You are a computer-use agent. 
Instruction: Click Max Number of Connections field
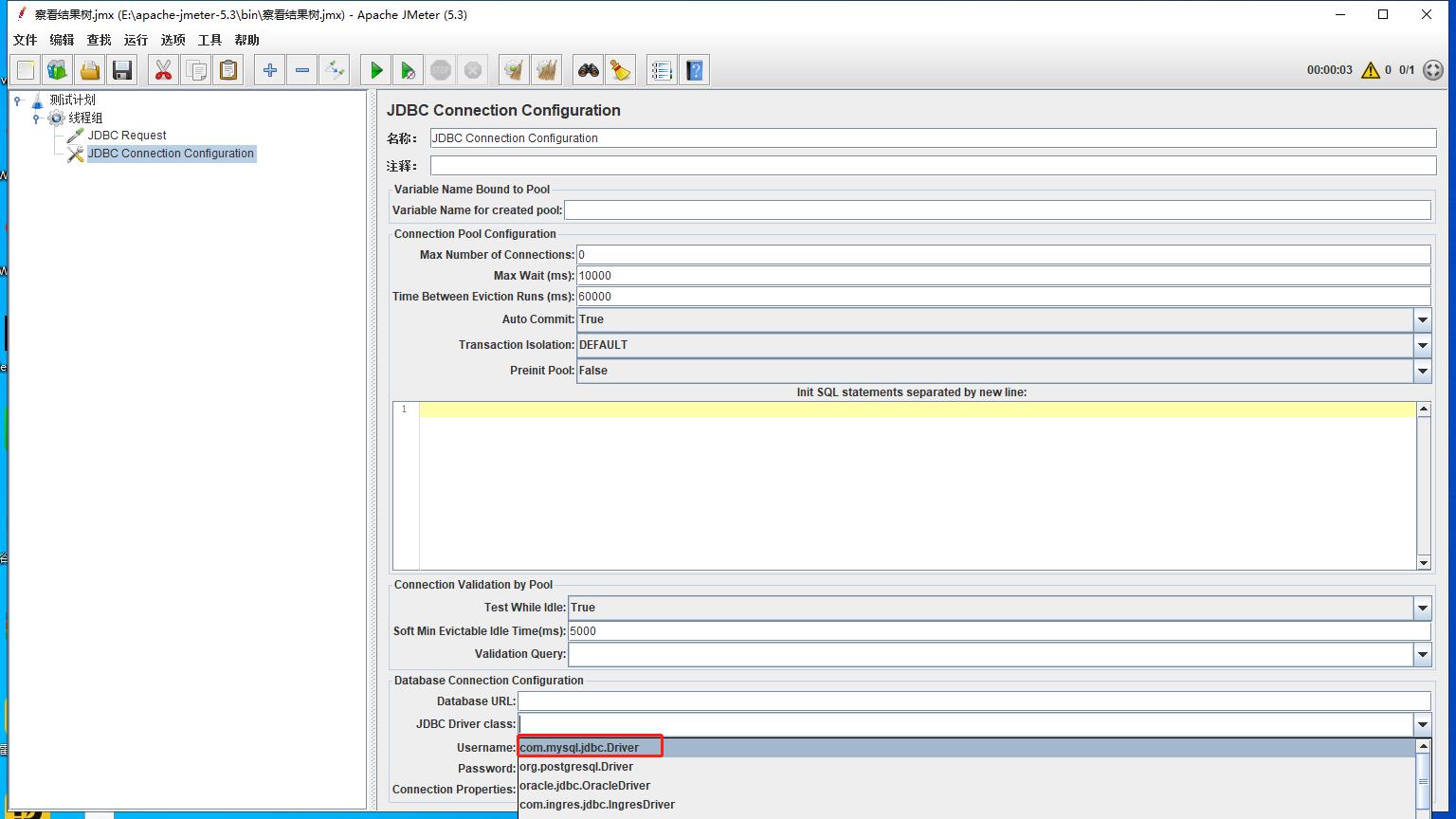click(1004, 255)
